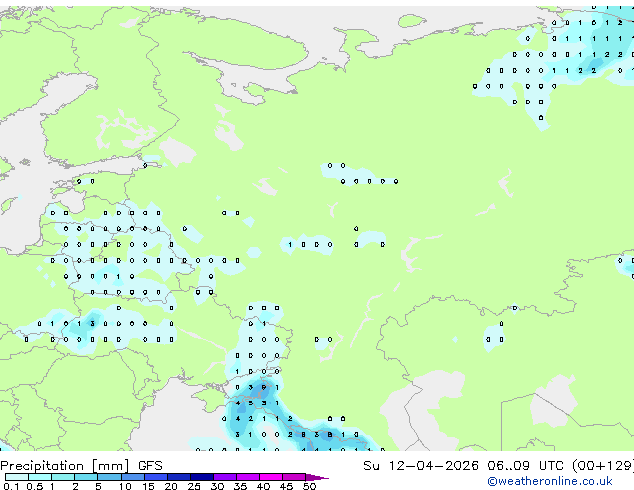Image resolution: width=634 pixels, height=490 pixels.
Task: Click the "Precipitation" legend title word
Action: pos(42,466)
